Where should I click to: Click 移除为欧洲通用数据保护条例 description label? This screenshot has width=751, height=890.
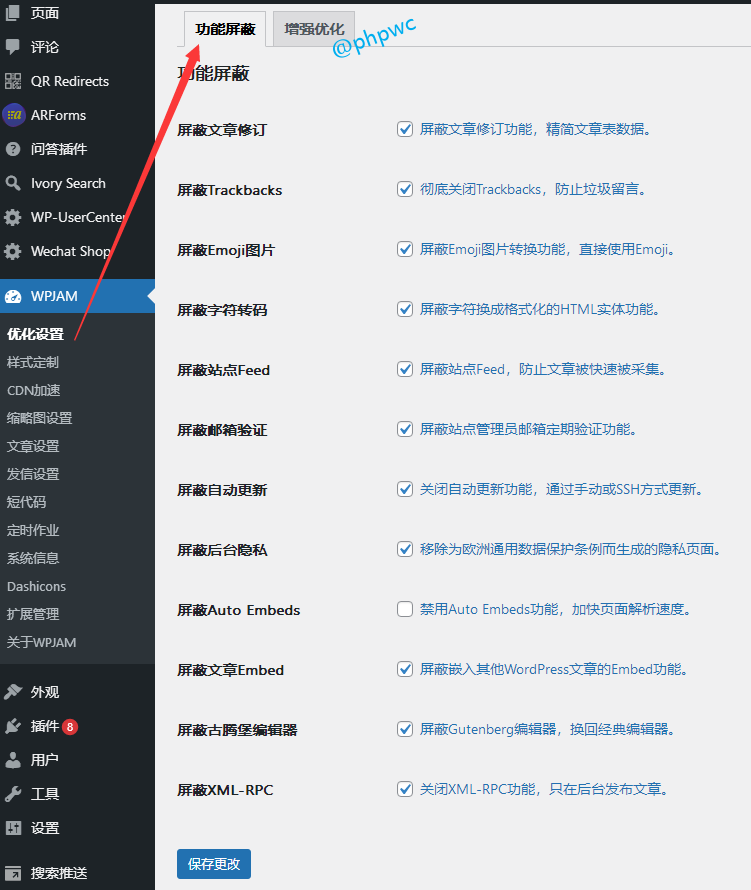tap(570, 549)
